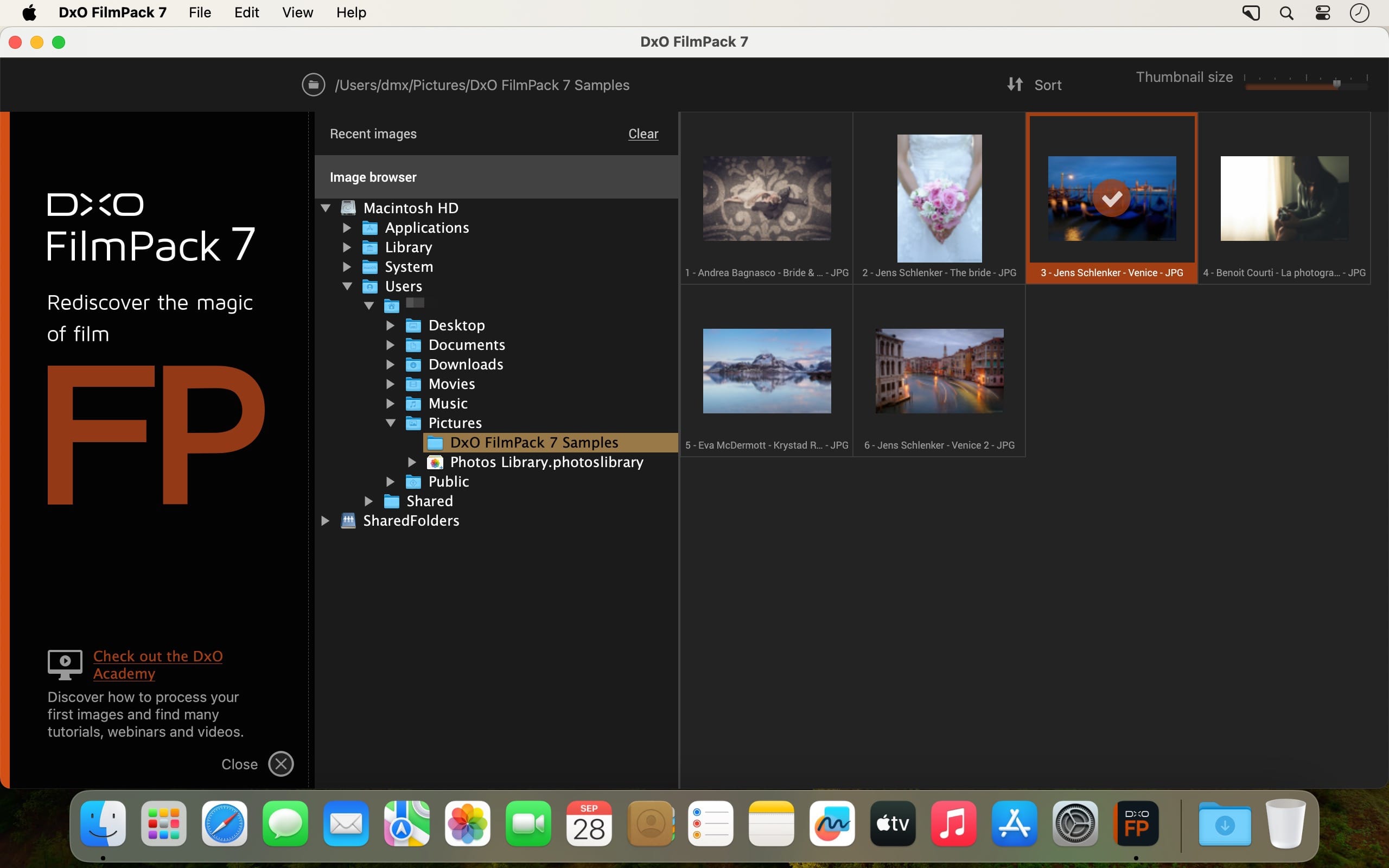Open Finder from the Dock
The width and height of the screenshot is (1389, 868).
[103, 824]
